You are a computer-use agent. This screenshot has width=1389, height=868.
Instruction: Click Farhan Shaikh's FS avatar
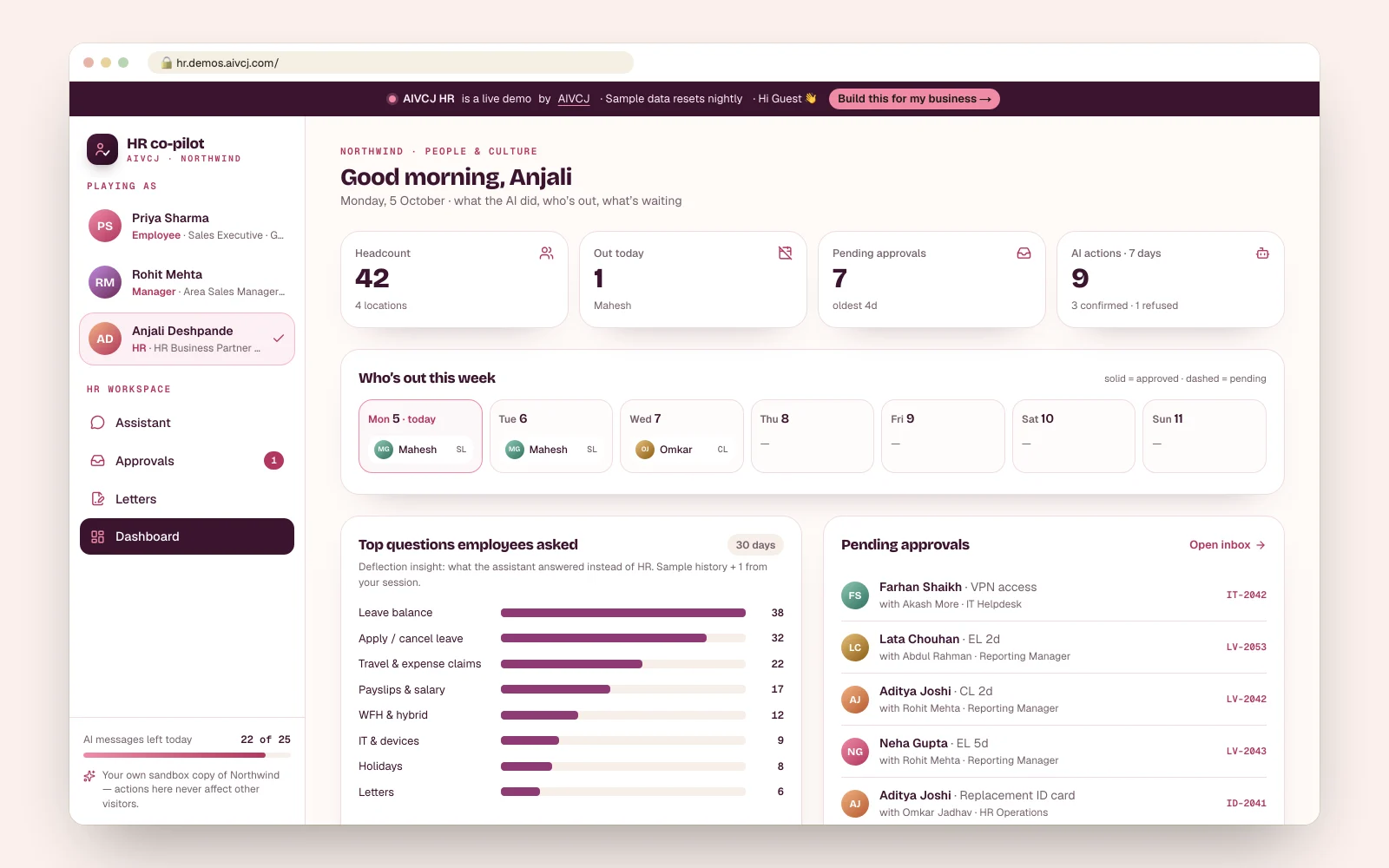855,595
